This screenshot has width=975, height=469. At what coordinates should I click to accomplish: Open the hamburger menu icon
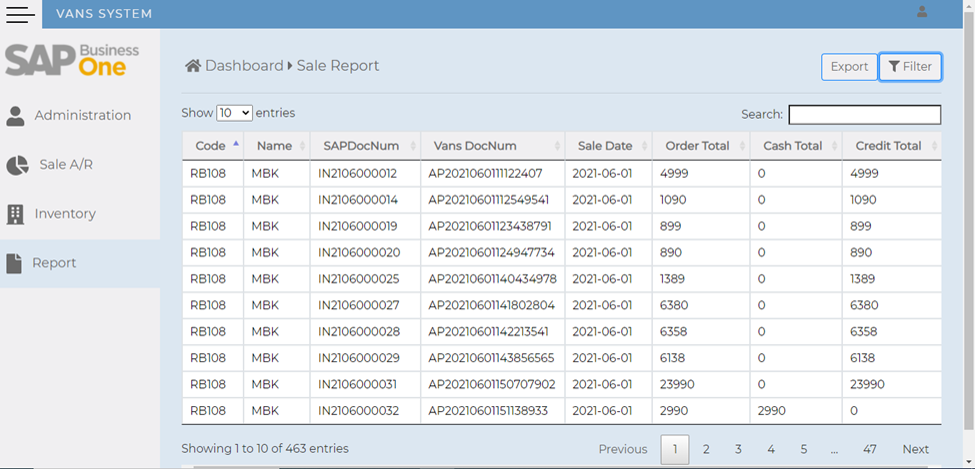coord(21,14)
